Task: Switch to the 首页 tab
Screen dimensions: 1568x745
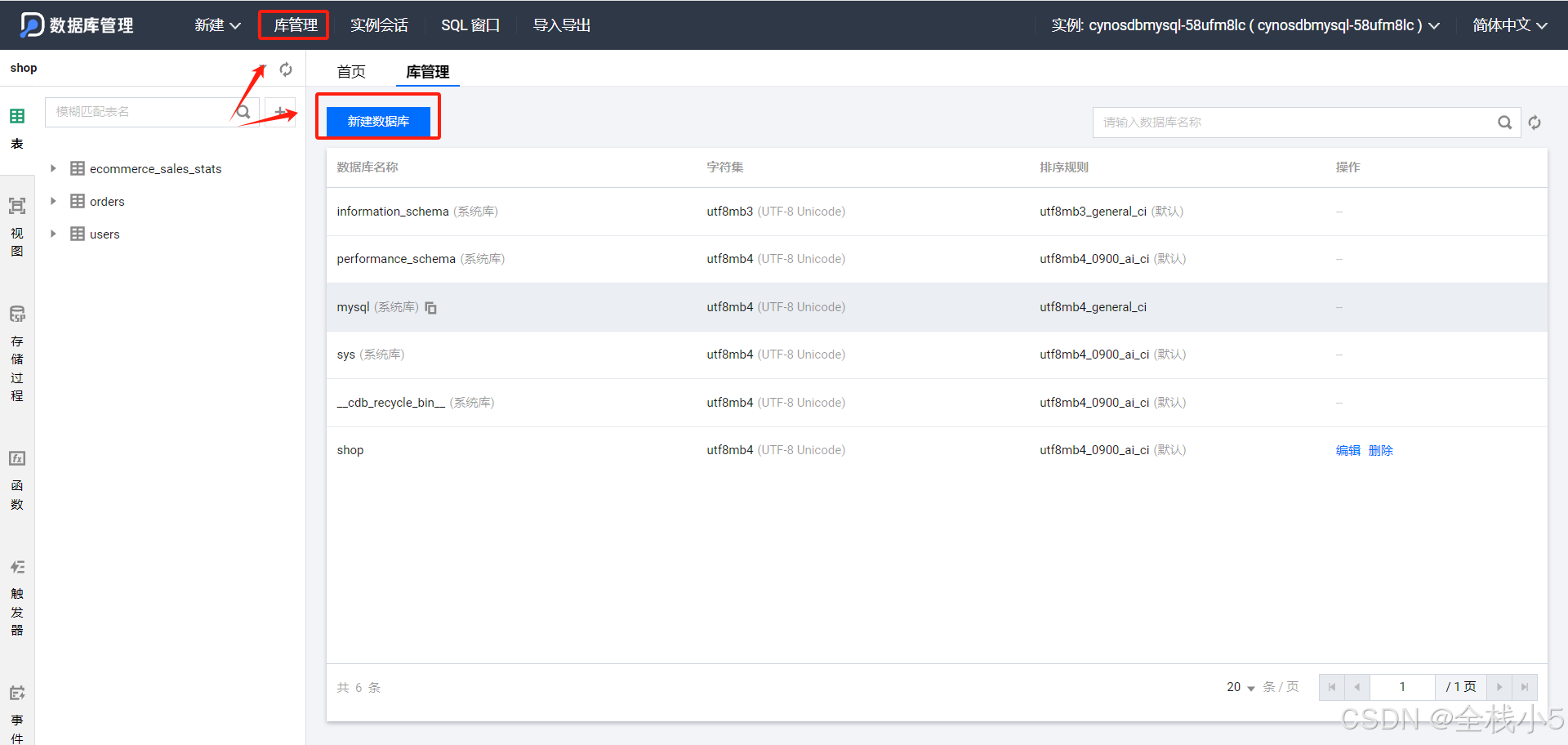Action: (x=351, y=72)
